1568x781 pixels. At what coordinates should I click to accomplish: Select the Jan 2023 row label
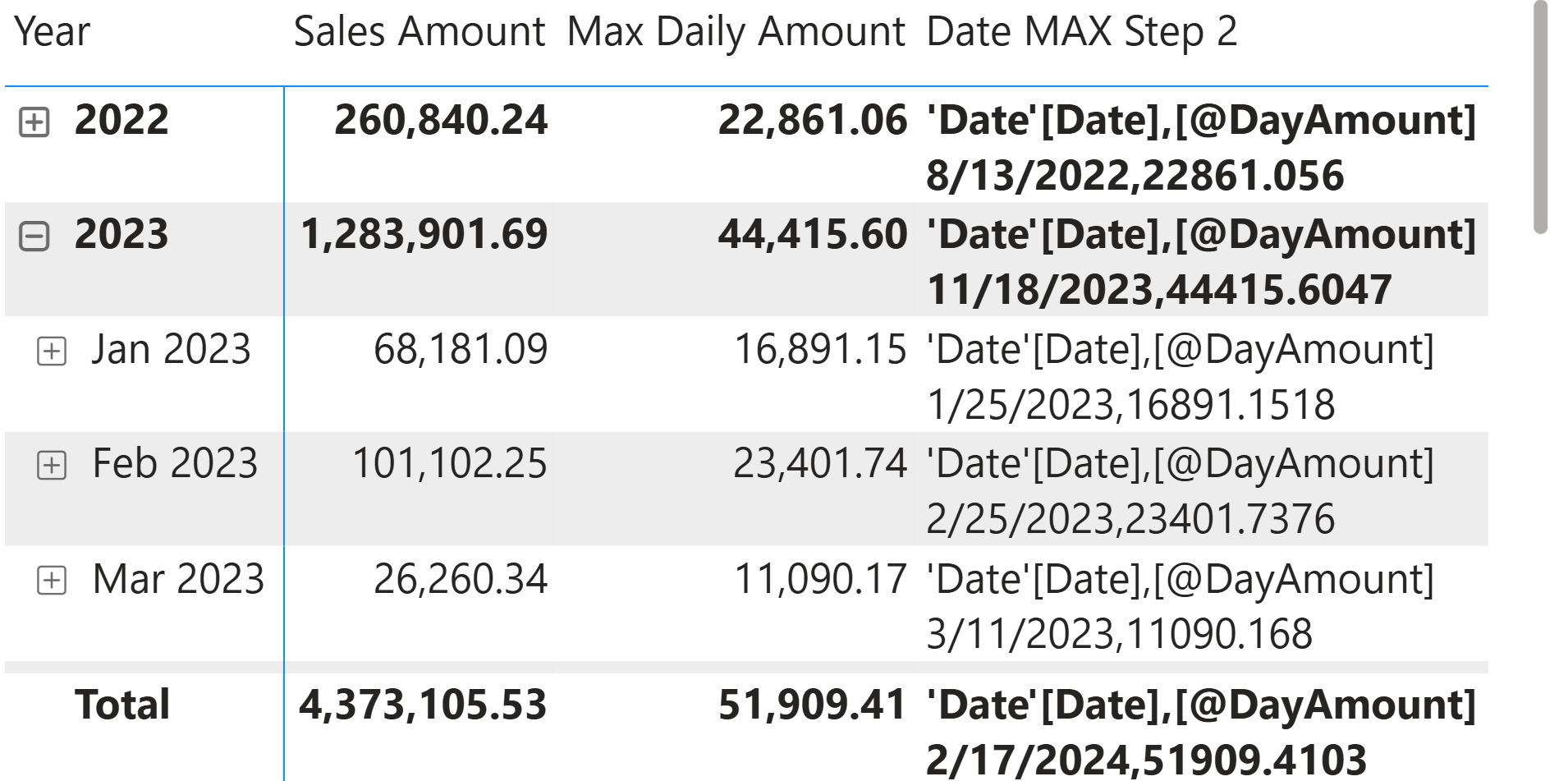point(171,350)
